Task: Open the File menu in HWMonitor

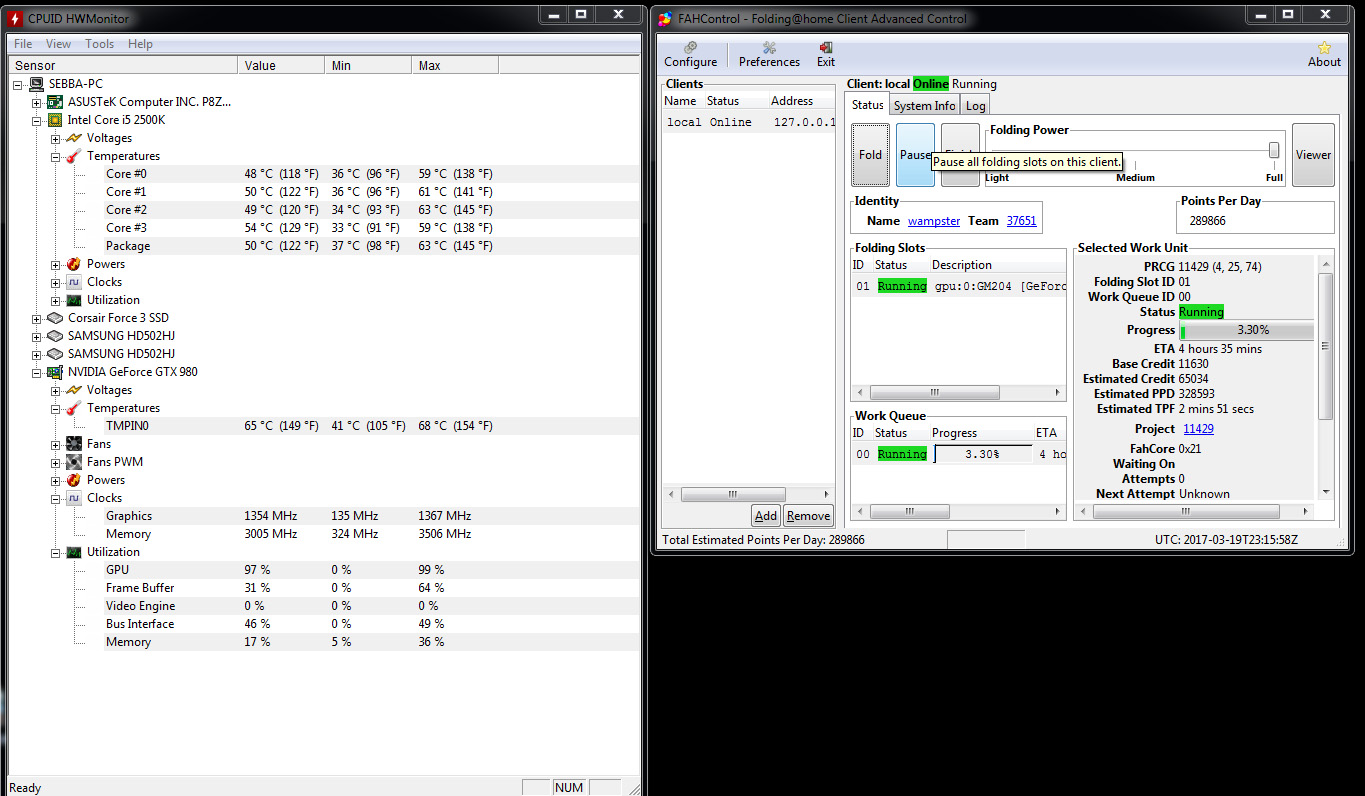Action: point(23,44)
